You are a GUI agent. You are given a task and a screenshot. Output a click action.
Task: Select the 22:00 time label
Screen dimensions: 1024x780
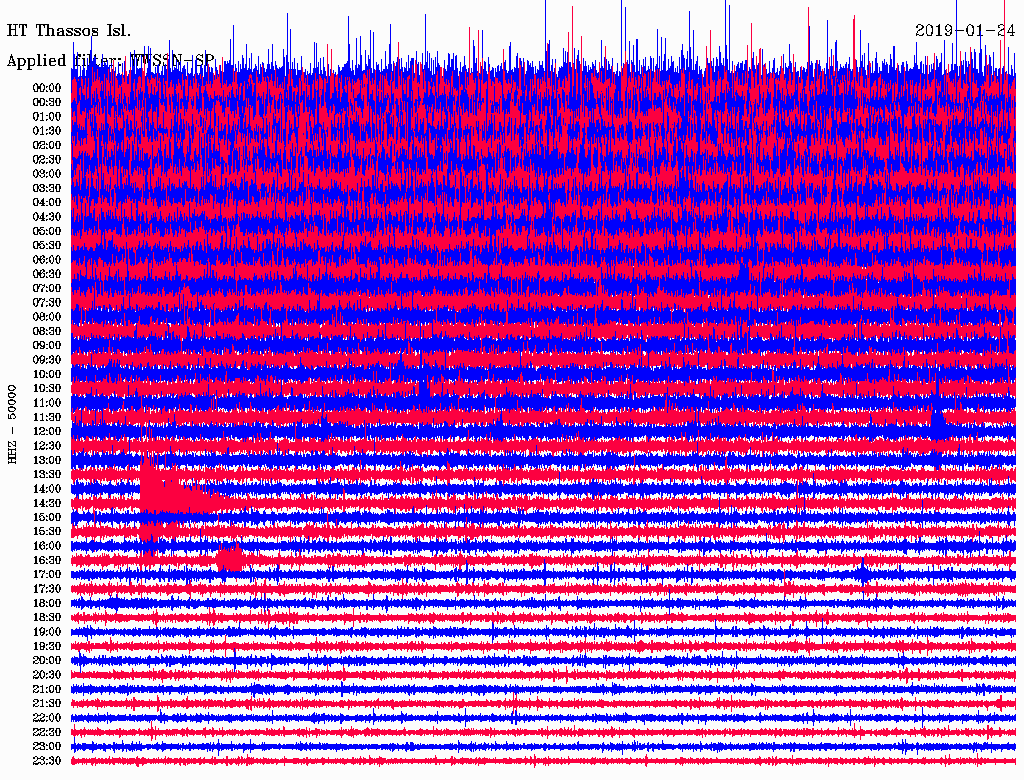click(x=47, y=718)
